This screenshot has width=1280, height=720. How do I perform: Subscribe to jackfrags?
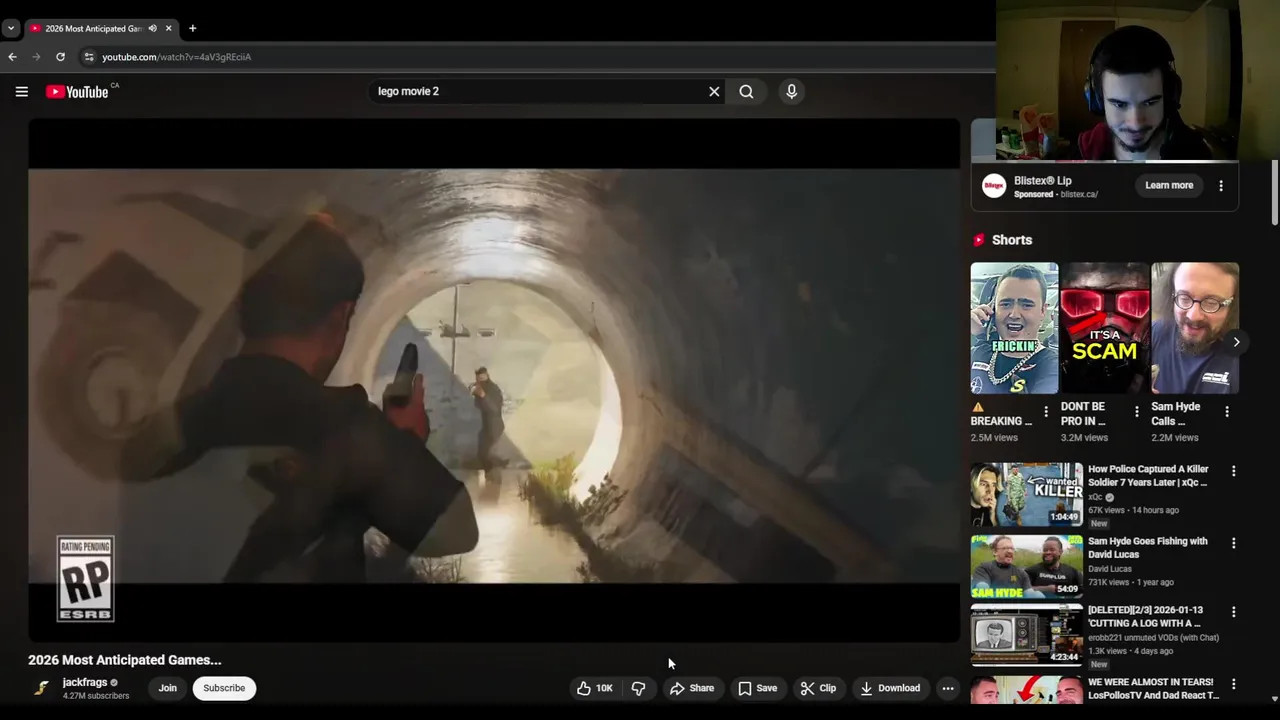click(x=224, y=688)
